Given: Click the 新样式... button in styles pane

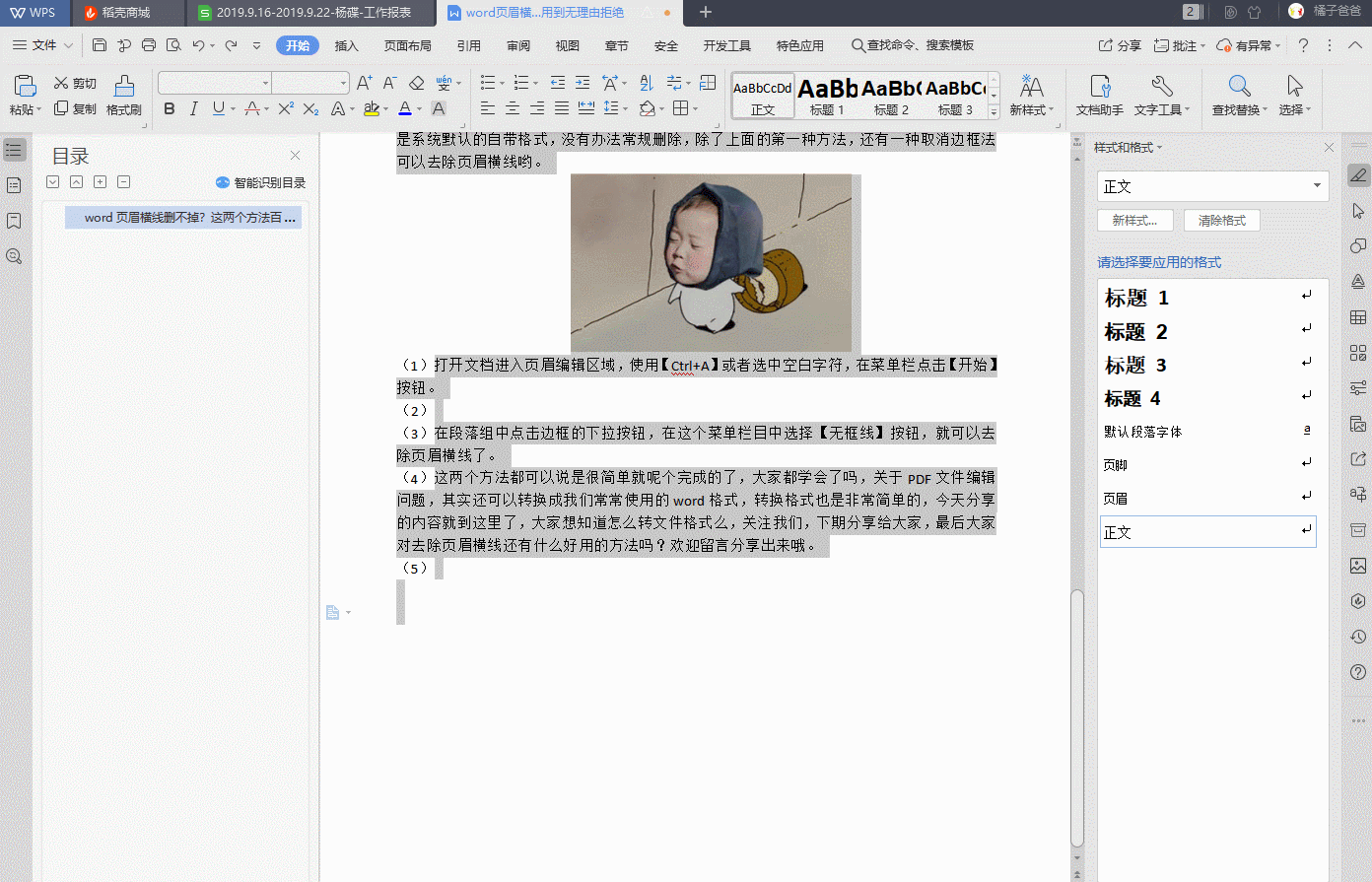Looking at the screenshot, I should [1134, 221].
